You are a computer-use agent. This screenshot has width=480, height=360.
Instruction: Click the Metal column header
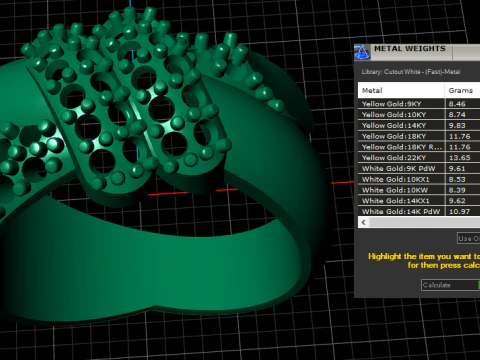401,90
